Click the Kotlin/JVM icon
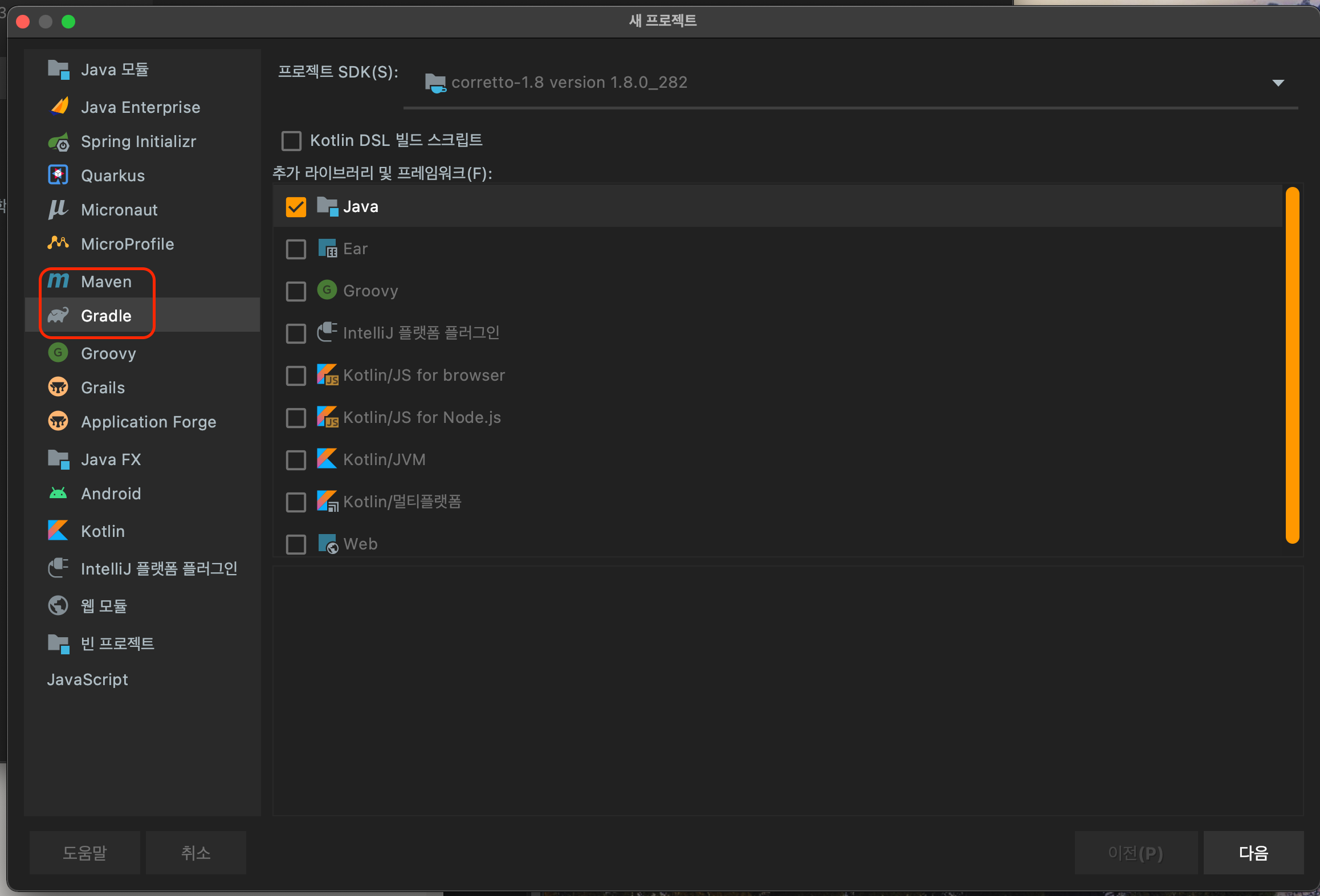 [x=327, y=459]
